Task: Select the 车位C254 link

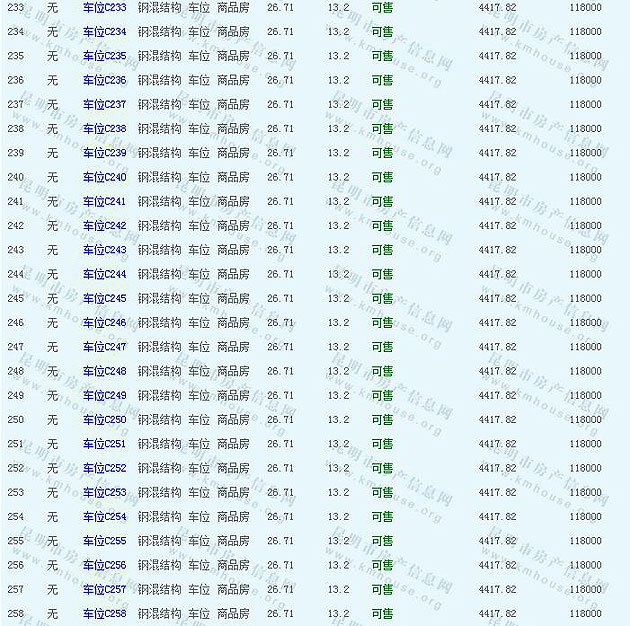Action: [104, 517]
